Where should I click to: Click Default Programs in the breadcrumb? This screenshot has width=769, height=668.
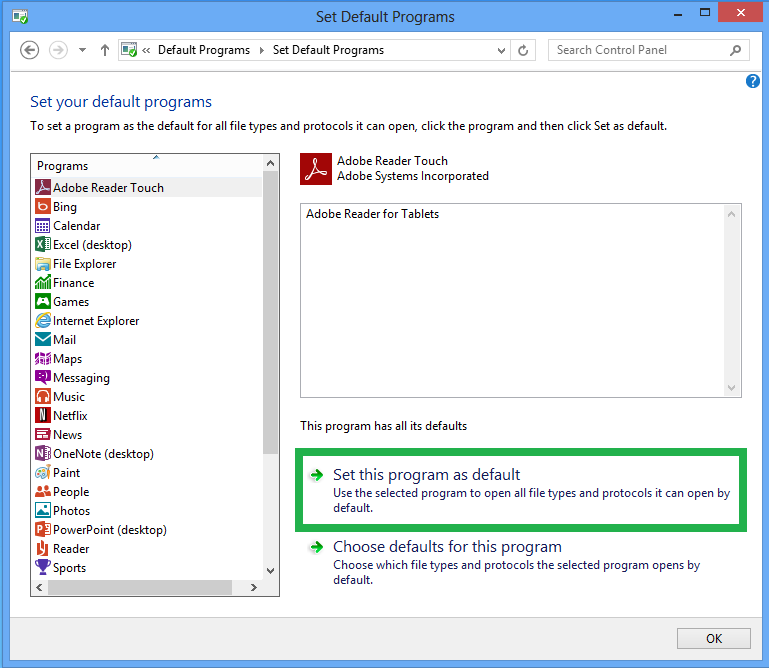(x=204, y=50)
